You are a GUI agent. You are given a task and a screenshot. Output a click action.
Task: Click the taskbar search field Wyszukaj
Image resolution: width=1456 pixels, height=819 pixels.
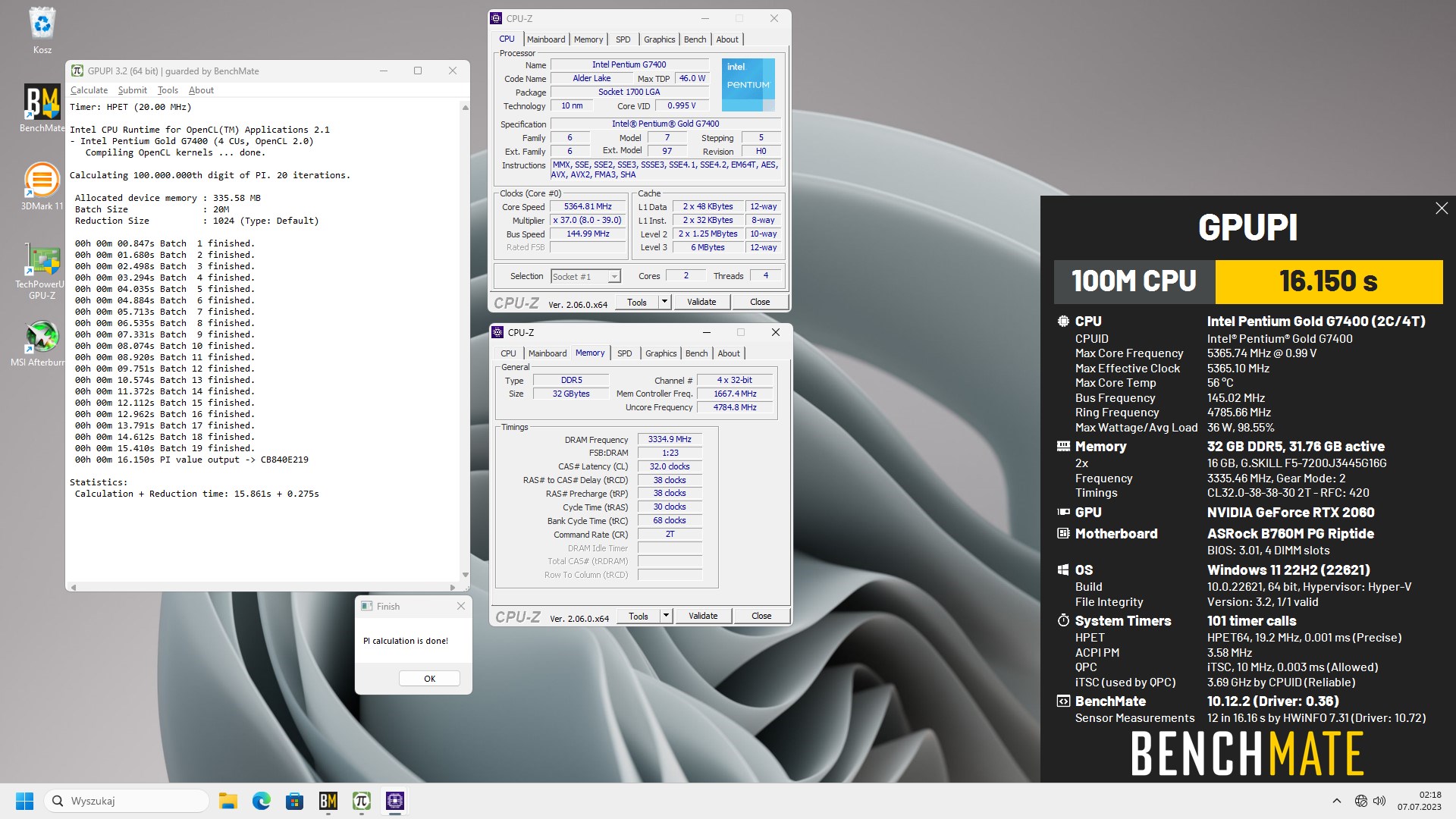click(x=127, y=801)
